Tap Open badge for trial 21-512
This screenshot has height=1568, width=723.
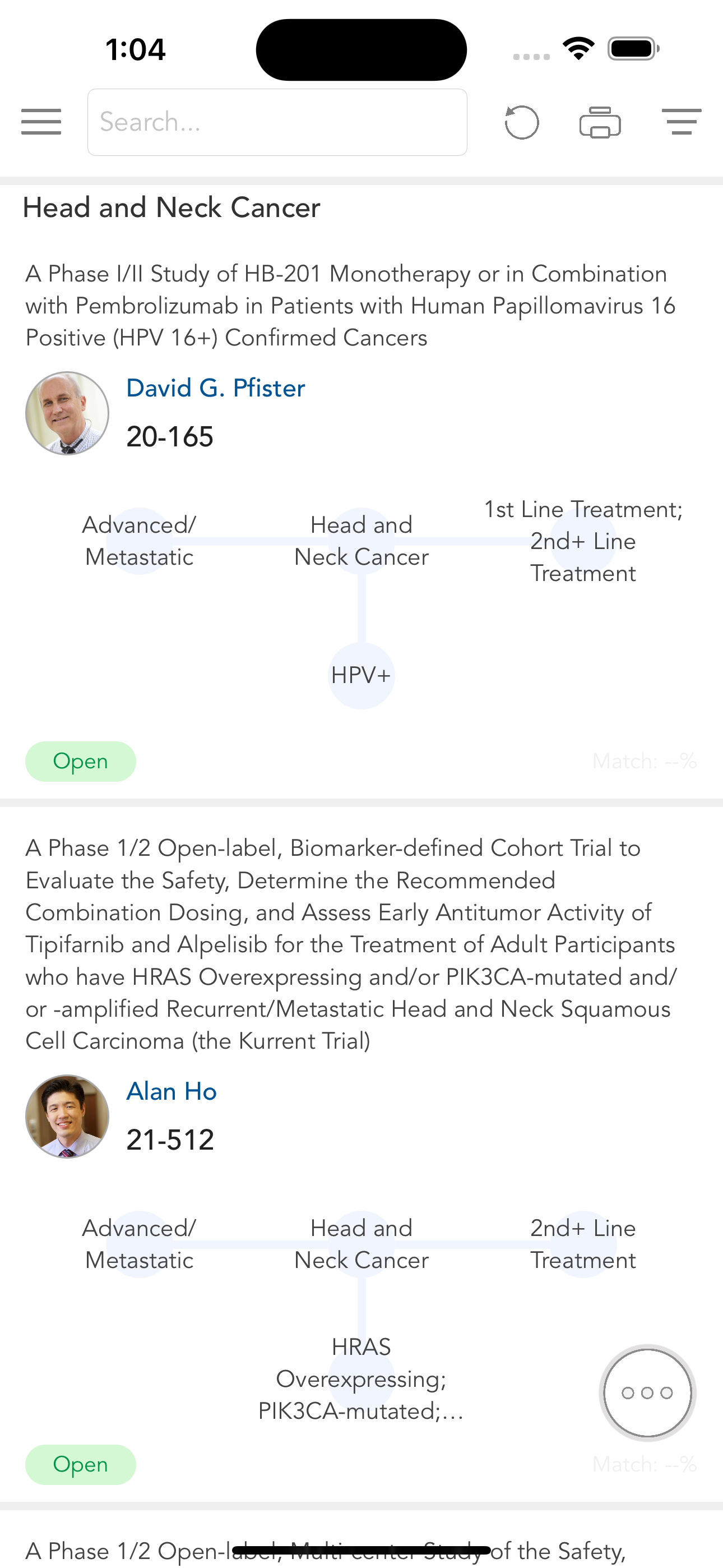[80, 1464]
